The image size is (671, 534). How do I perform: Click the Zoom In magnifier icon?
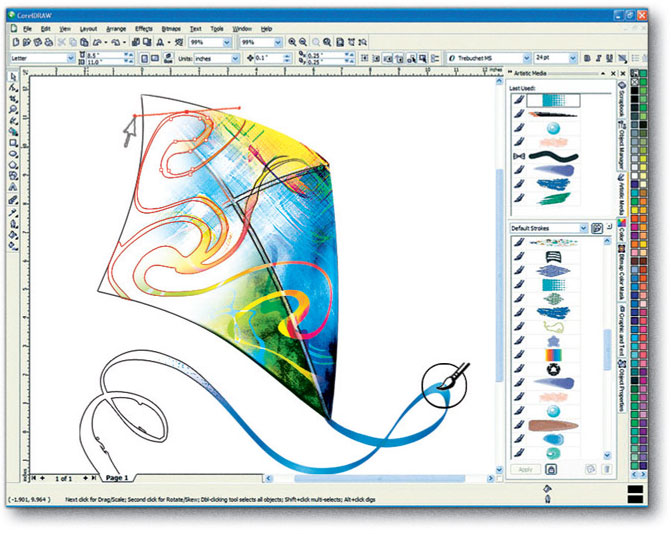[292, 42]
